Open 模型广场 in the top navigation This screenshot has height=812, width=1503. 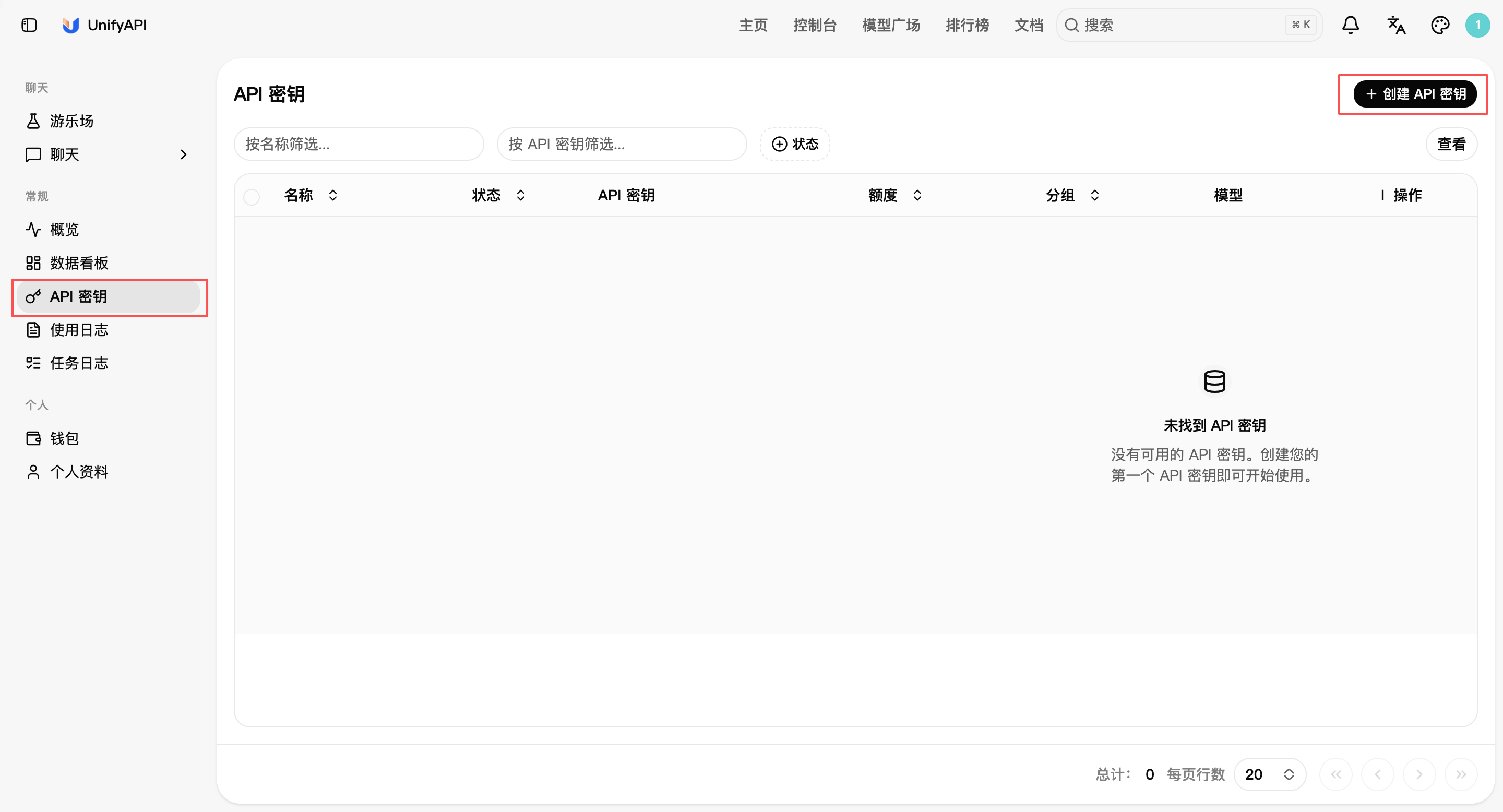point(891,25)
